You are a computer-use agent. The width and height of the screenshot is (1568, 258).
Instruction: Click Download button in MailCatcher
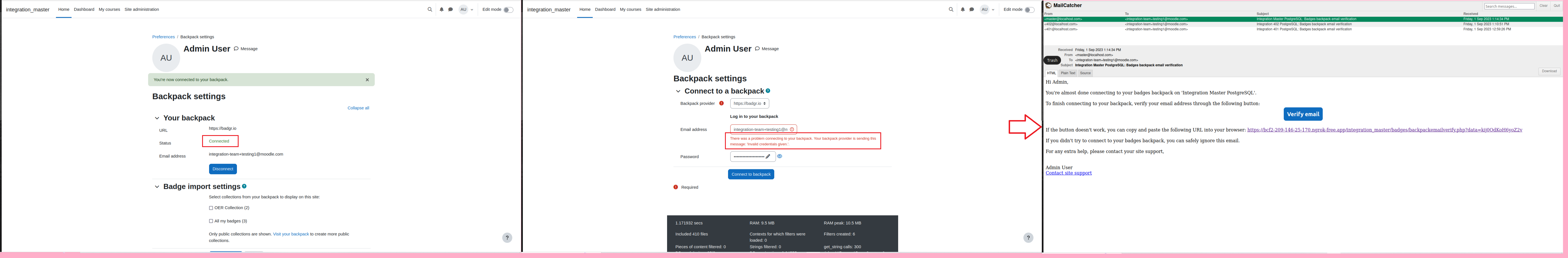(x=1549, y=71)
